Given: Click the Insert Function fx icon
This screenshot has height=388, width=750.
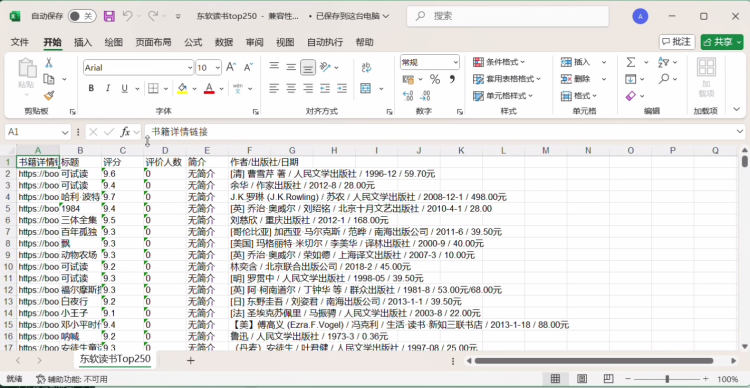Looking at the screenshot, I should click(126, 132).
